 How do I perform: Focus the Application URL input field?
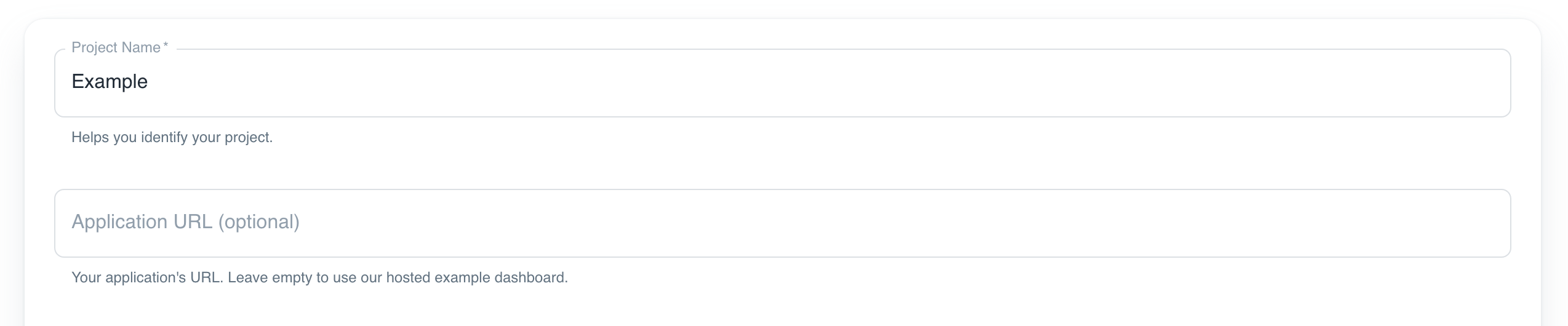(782, 223)
